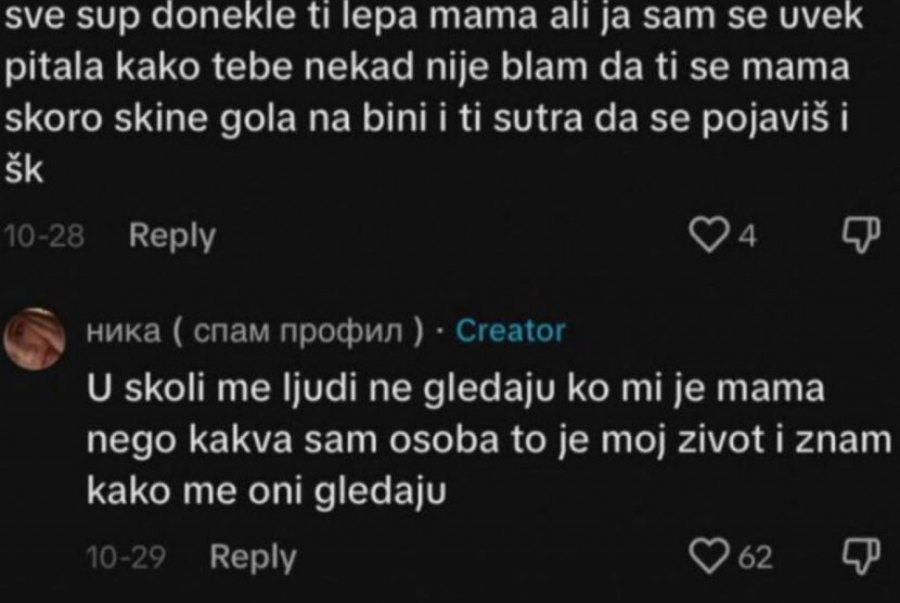Viewport: 900px width, 603px height.
Task: Click the like count showing 62
Action: (753, 558)
